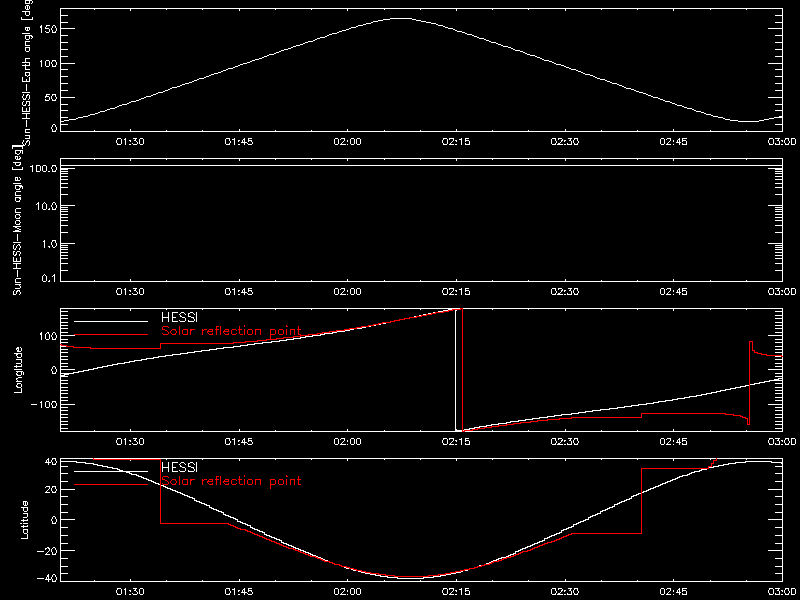Viewport: 800px width, 600px height.
Task: Click the 100 tick label on Earth angle axis
Action: point(46,63)
